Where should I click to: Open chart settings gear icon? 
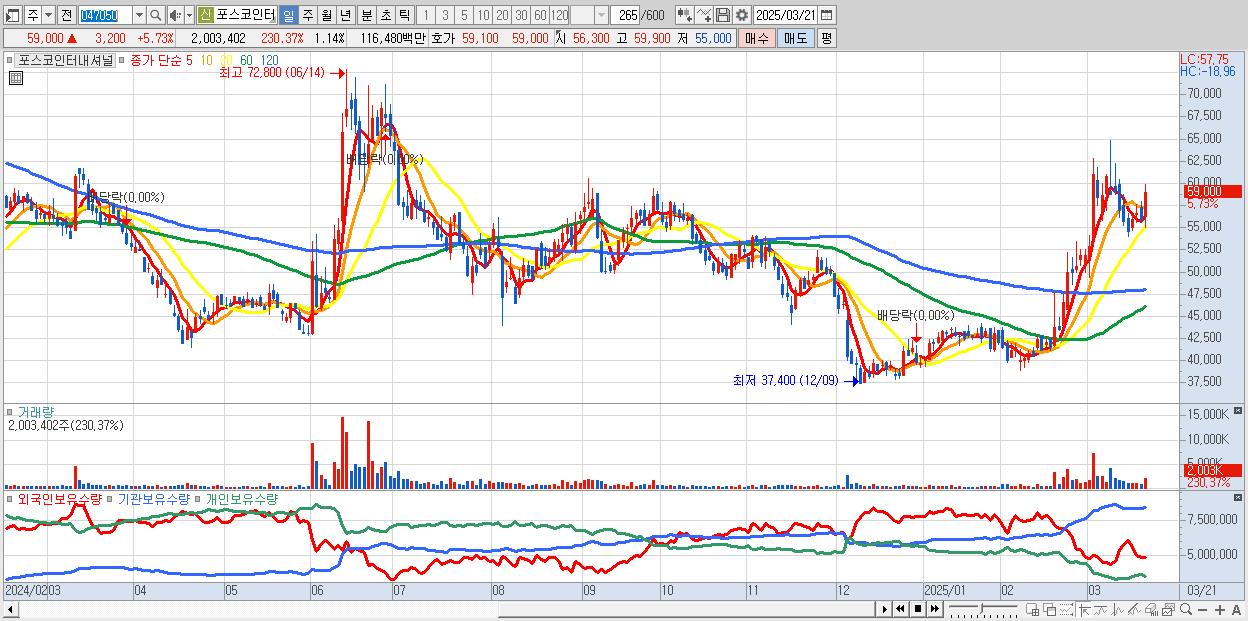point(741,15)
